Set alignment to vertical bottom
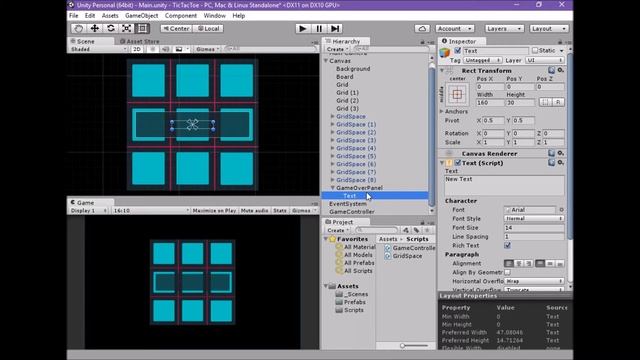Screen dimensions: 640x360 tap(560, 264)
